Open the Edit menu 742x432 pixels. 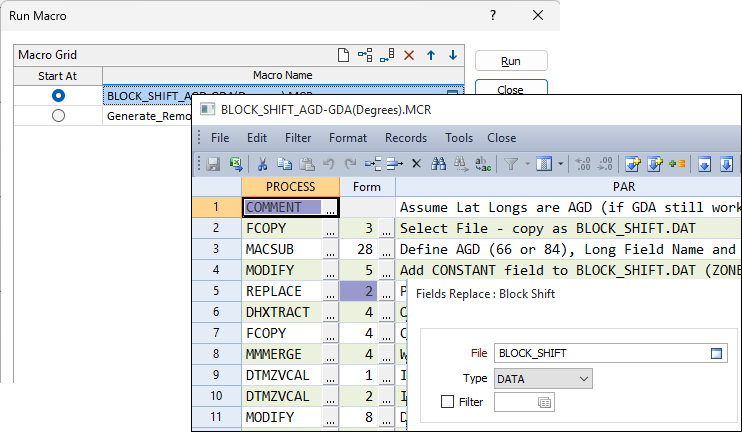(257, 138)
